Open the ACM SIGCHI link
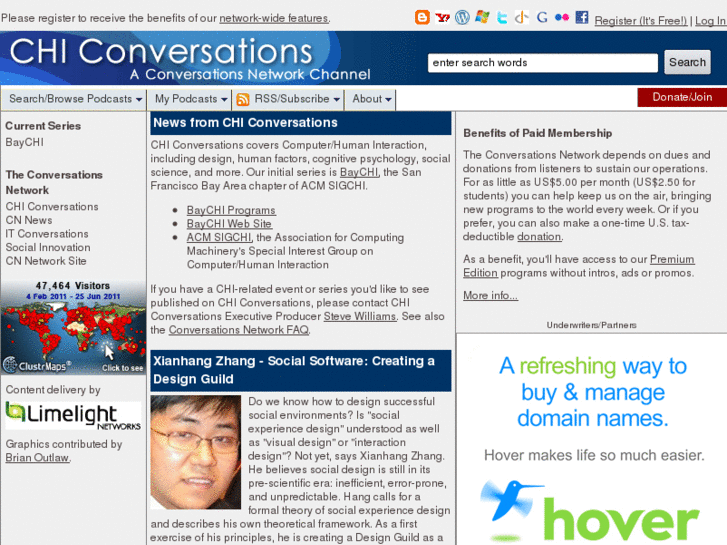 [219, 237]
